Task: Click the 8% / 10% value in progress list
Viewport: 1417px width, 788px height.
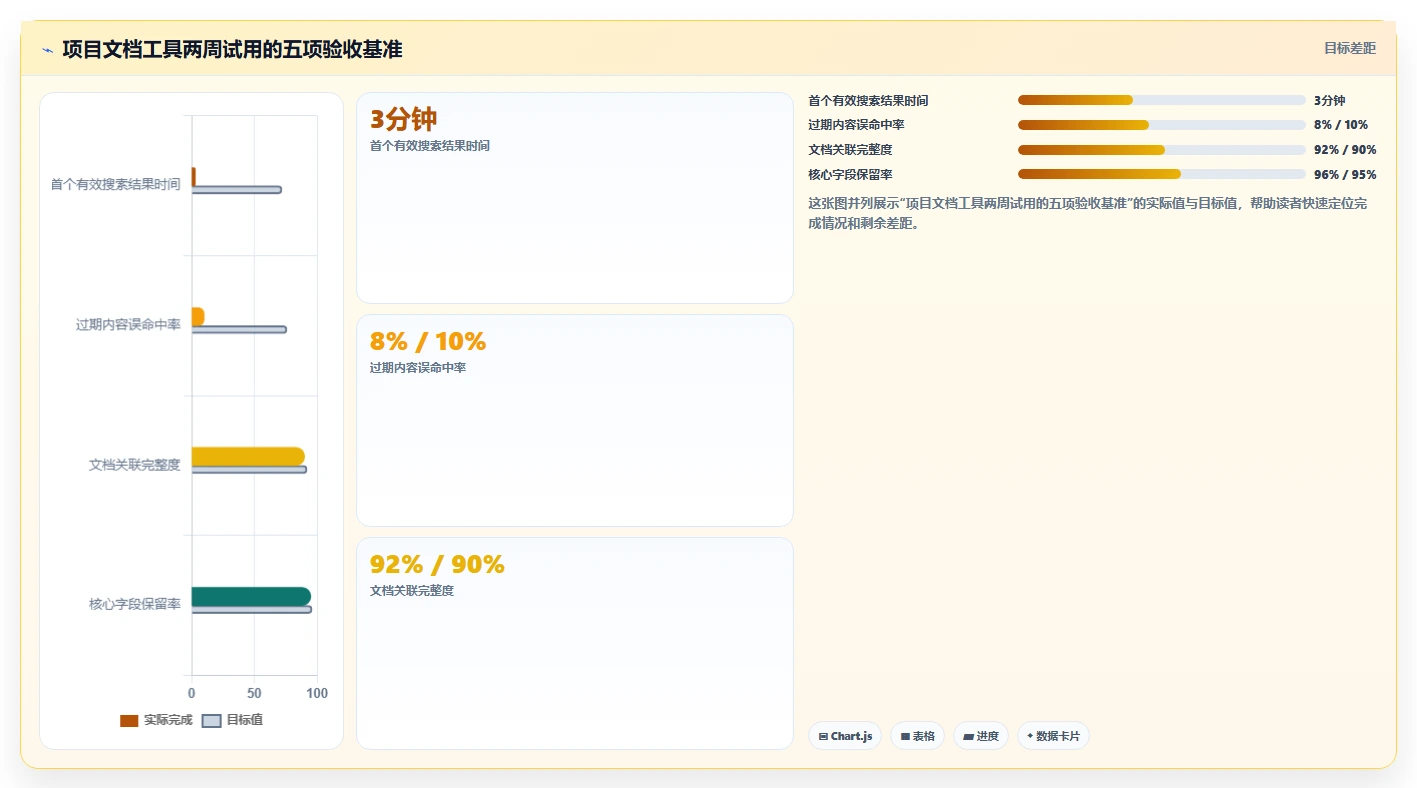Action: click(1341, 125)
